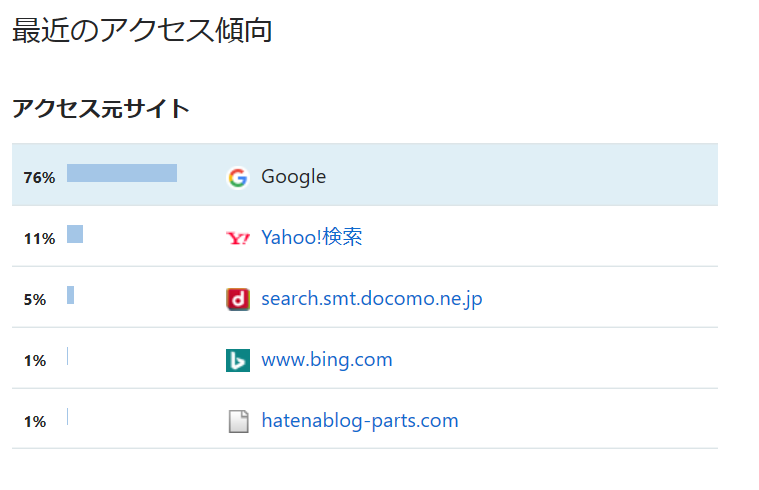Click the 1% label in the hatenablog-parts row

point(35,422)
